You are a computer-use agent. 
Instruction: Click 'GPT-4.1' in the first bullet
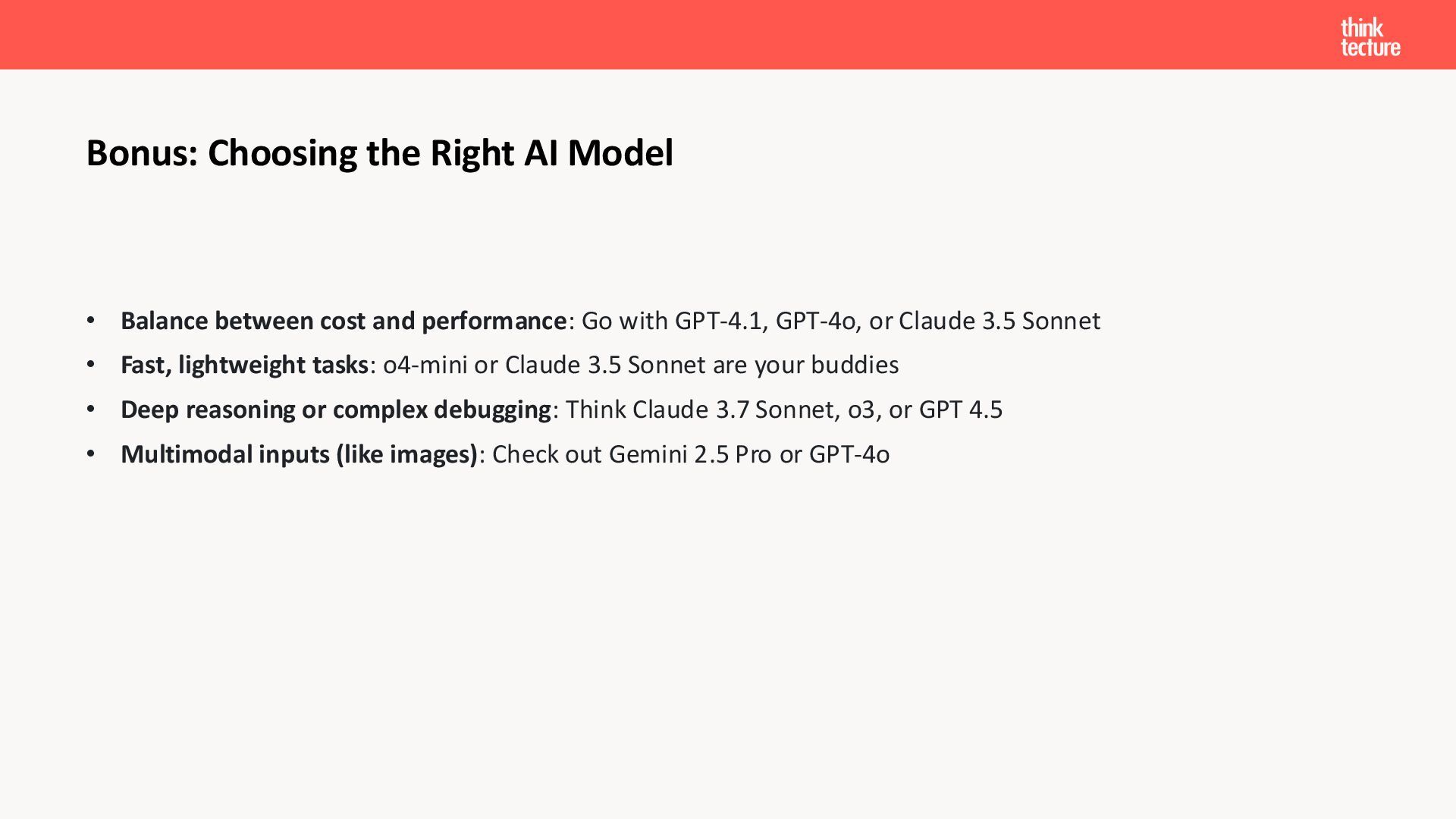tap(717, 321)
